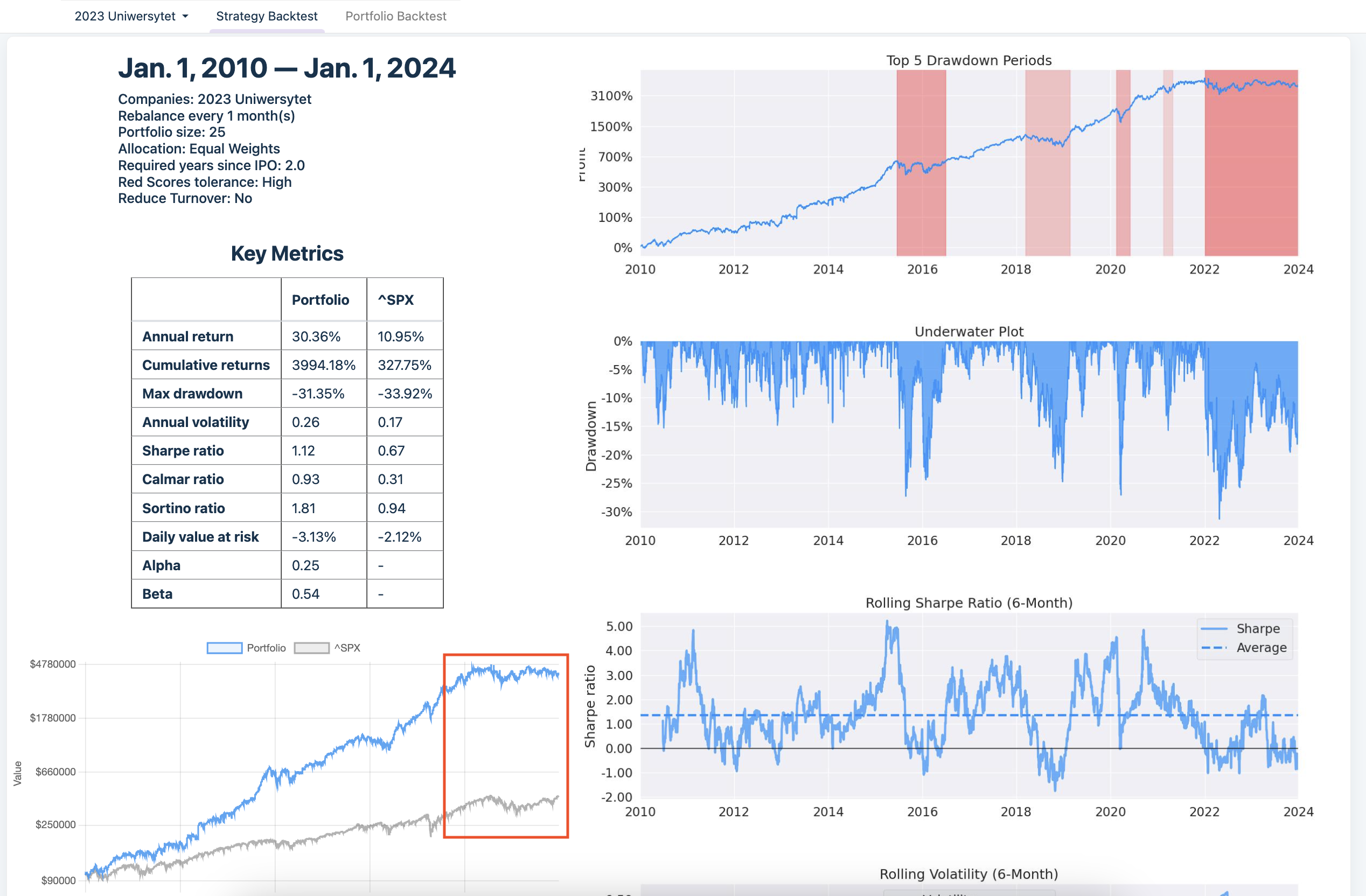The height and width of the screenshot is (896, 1366).
Task: Click the Key Metrics heading
Action: tap(287, 254)
